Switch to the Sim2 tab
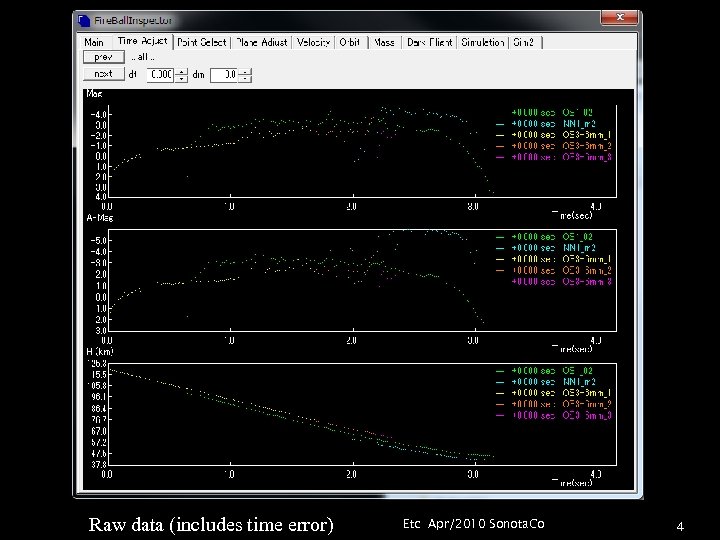 click(524, 42)
